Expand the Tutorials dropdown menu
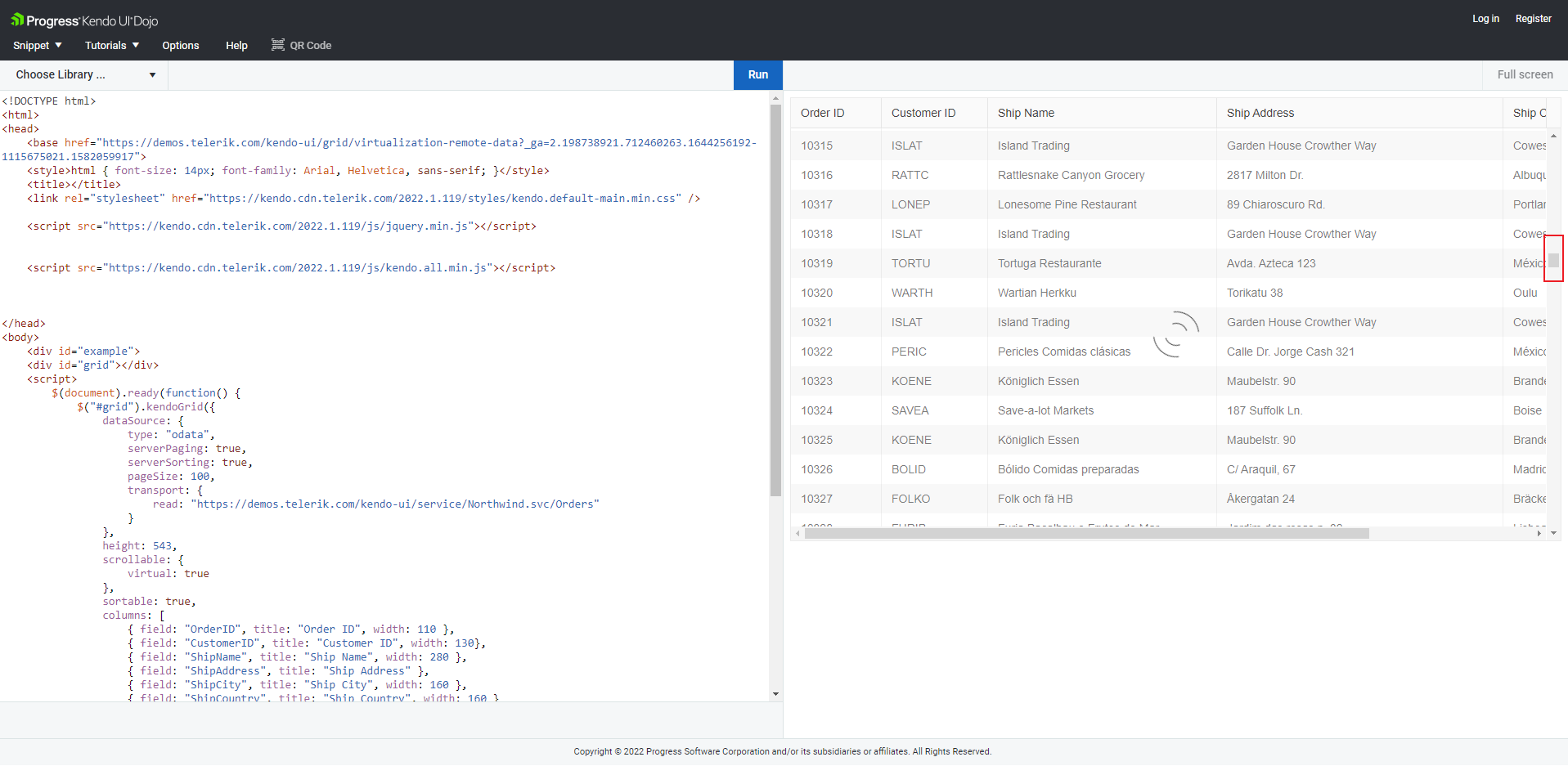Viewport: 1568px width, 766px height. click(112, 46)
